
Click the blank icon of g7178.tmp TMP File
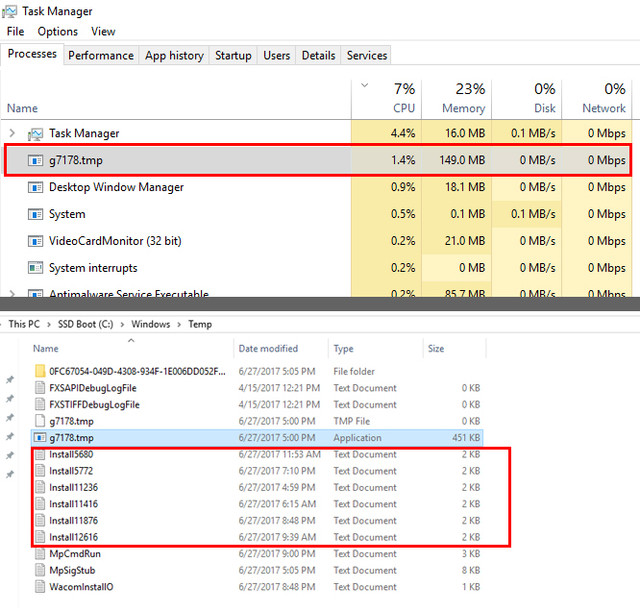[x=40, y=421]
